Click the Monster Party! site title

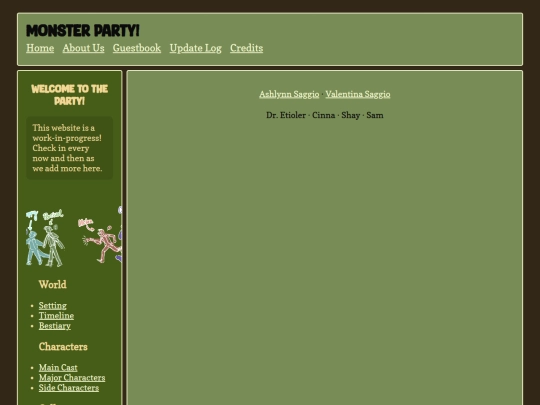coord(83,31)
